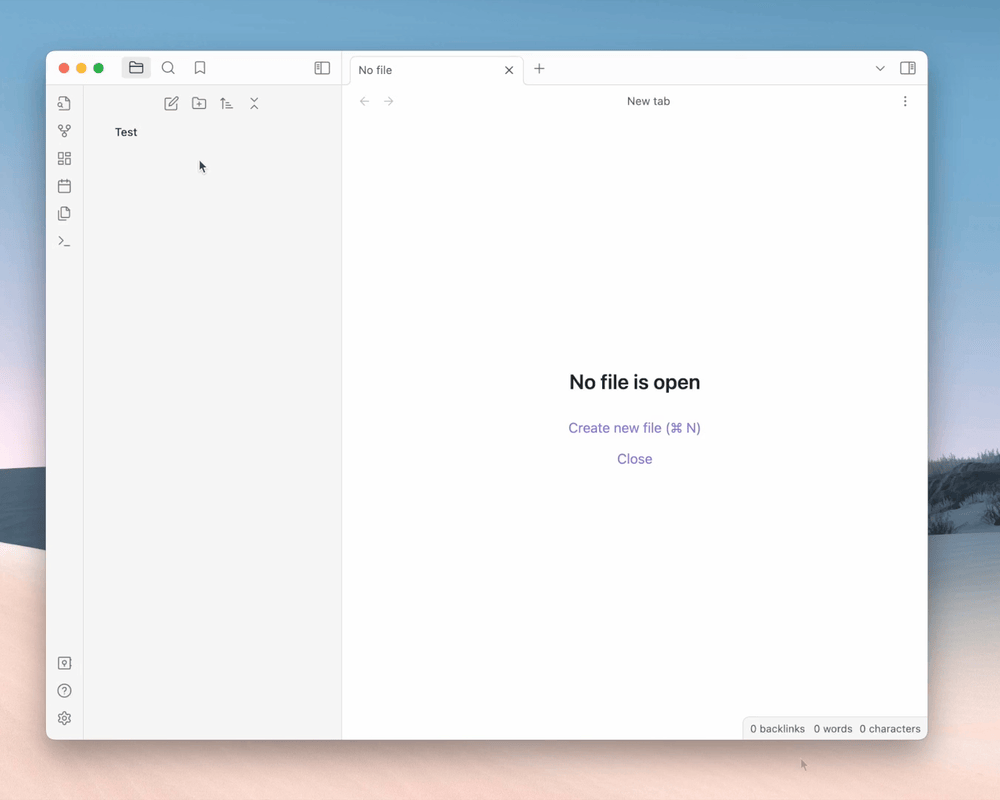The height and width of the screenshot is (800, 1000).
Task: Open the tab list dropdown
Action: (880, 68)
